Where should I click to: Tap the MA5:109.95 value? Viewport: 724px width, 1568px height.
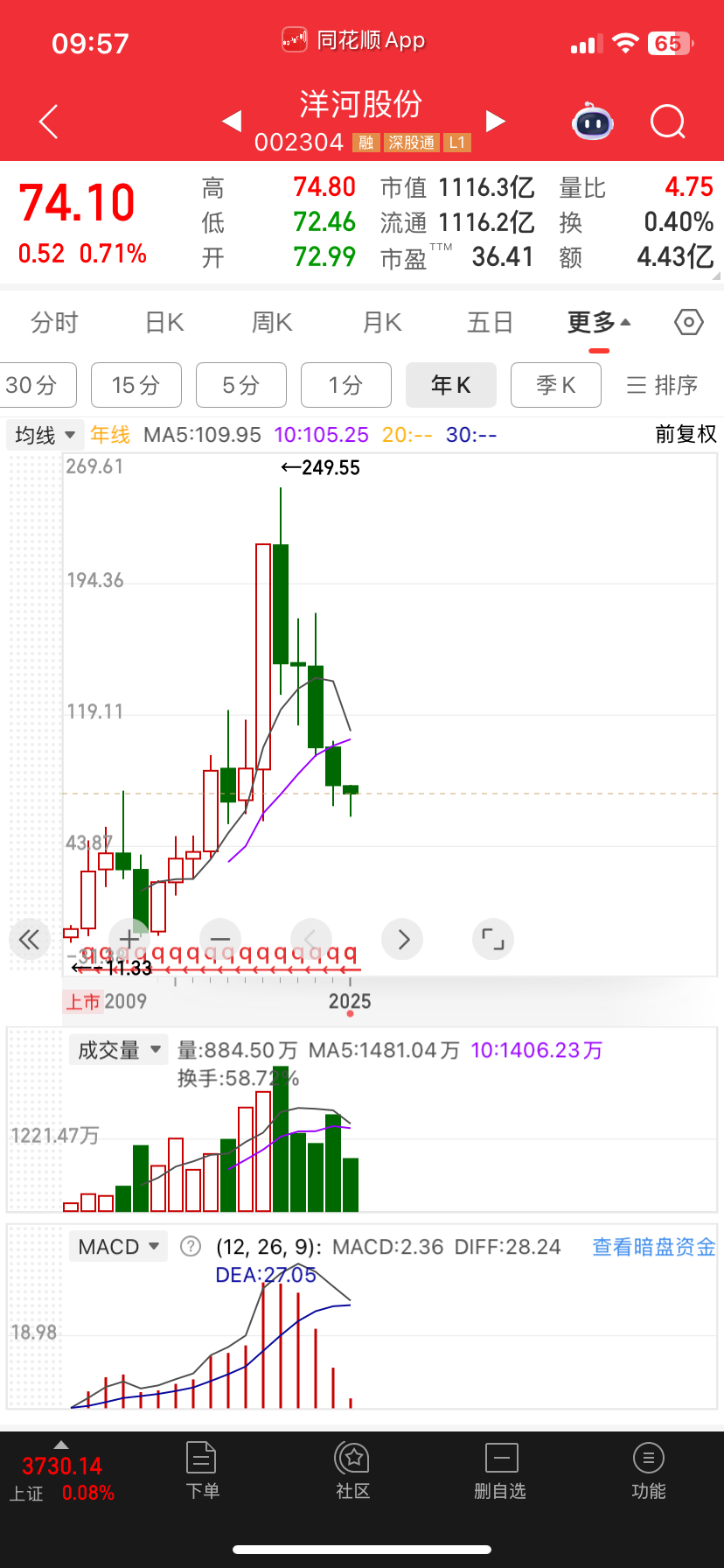click(x=202, y=435)
